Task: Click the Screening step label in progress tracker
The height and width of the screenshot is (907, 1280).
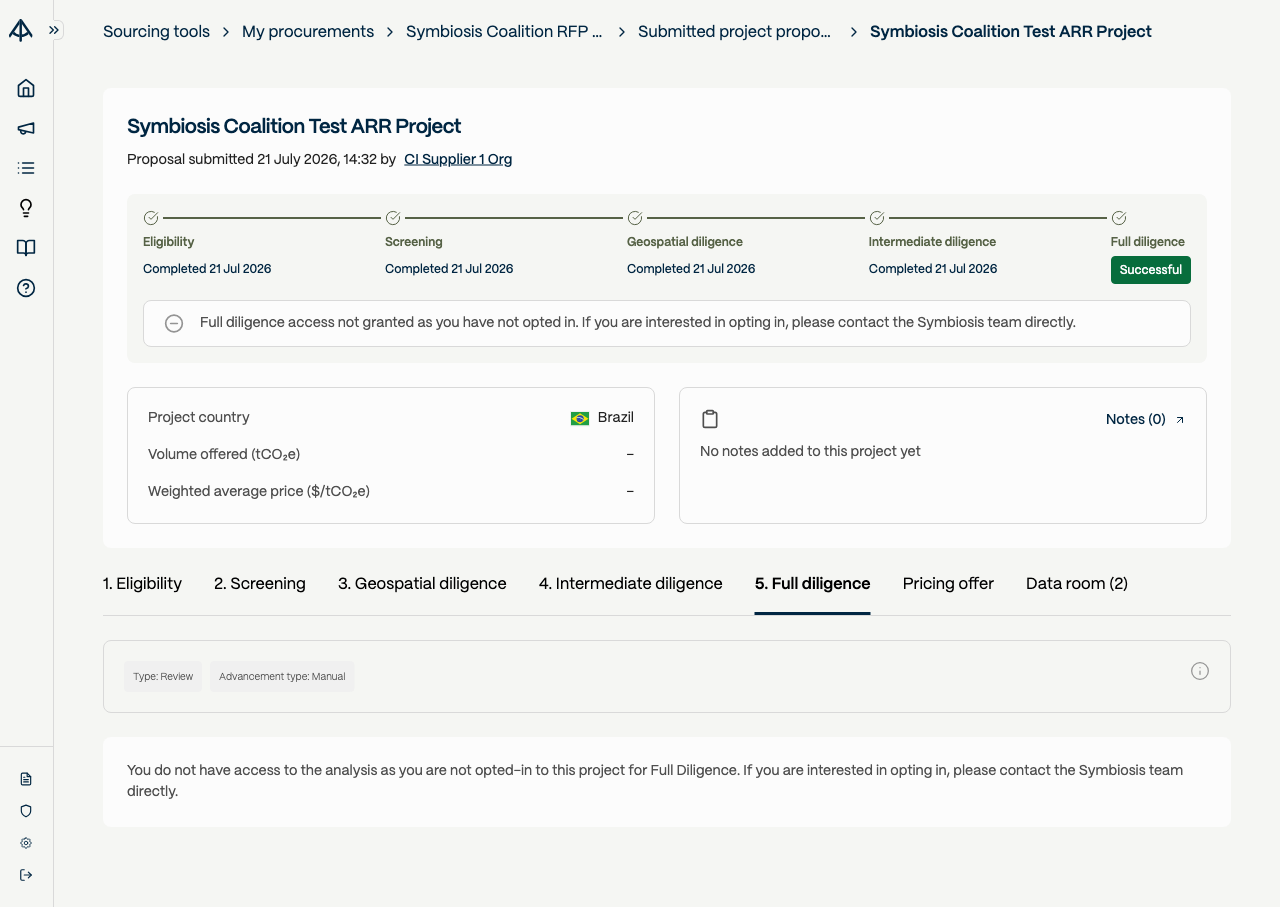Action: pos(414,242)
